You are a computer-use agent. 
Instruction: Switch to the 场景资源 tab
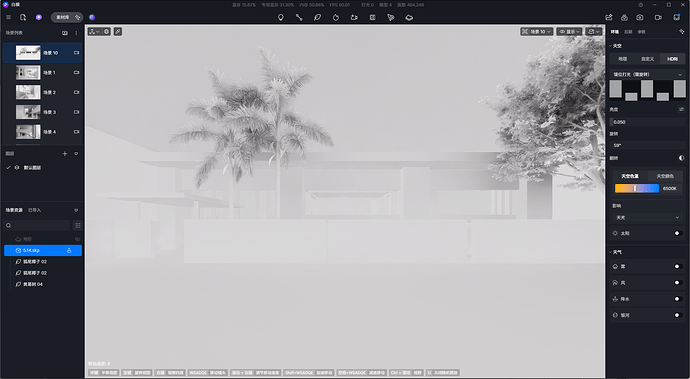click(x=14, y=210)
